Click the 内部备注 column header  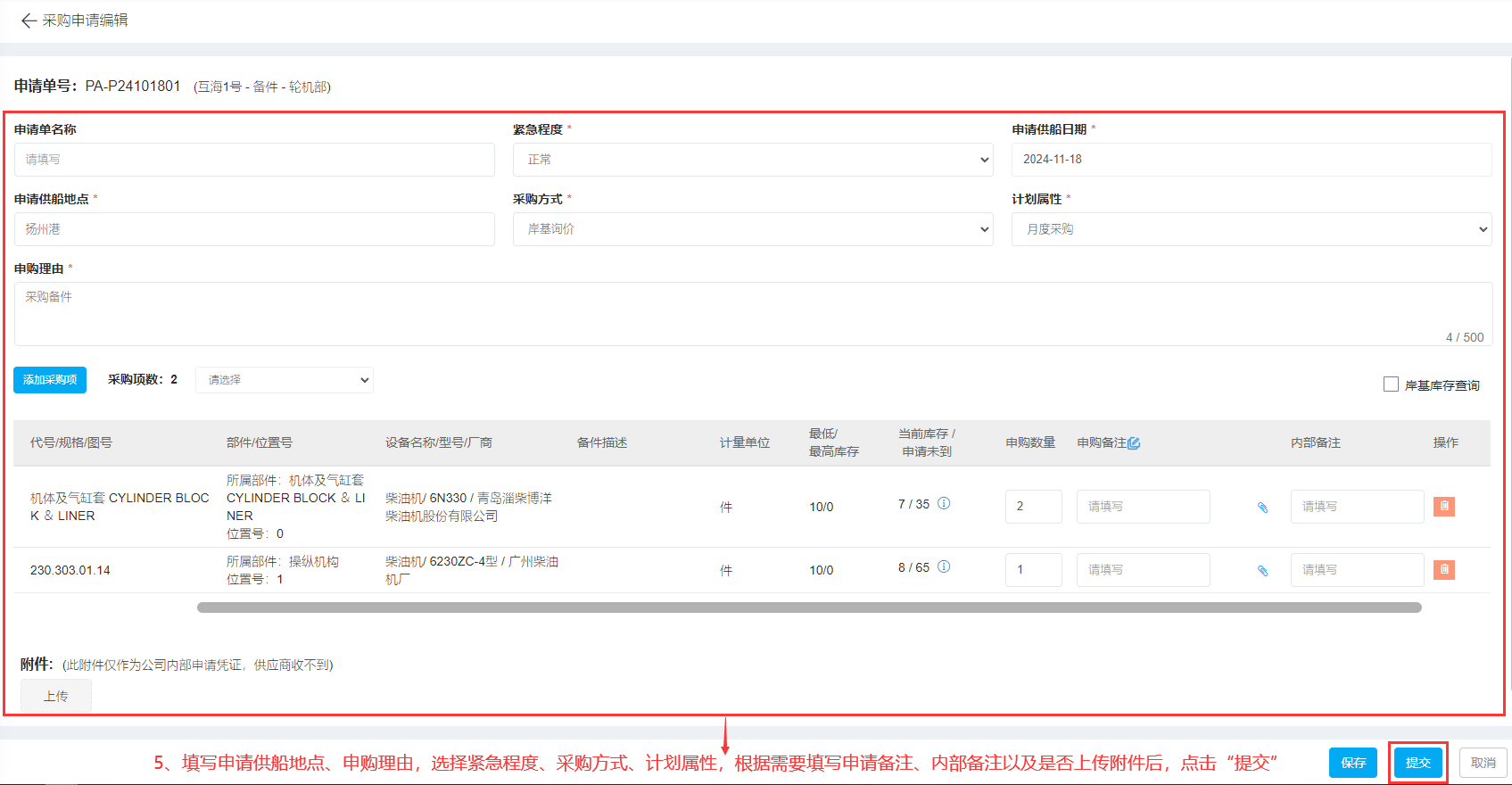pos(1316,442)
